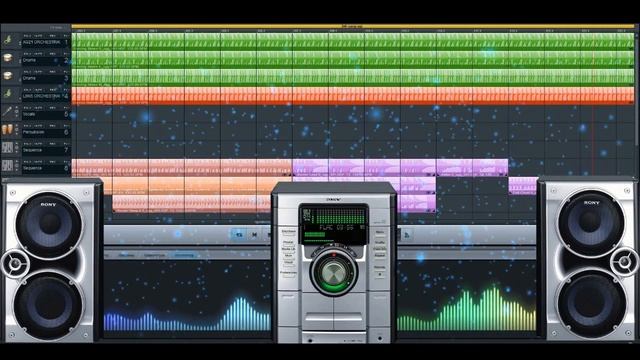The image size is (640, 360).
Task: Click the drum icon of track 3
Action: click(x=7, y=76)
